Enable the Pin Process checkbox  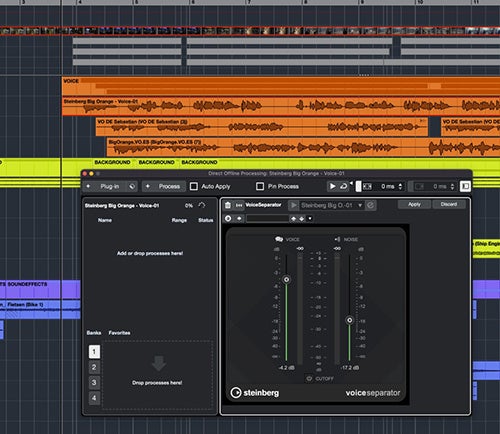[x=260, y=186]
